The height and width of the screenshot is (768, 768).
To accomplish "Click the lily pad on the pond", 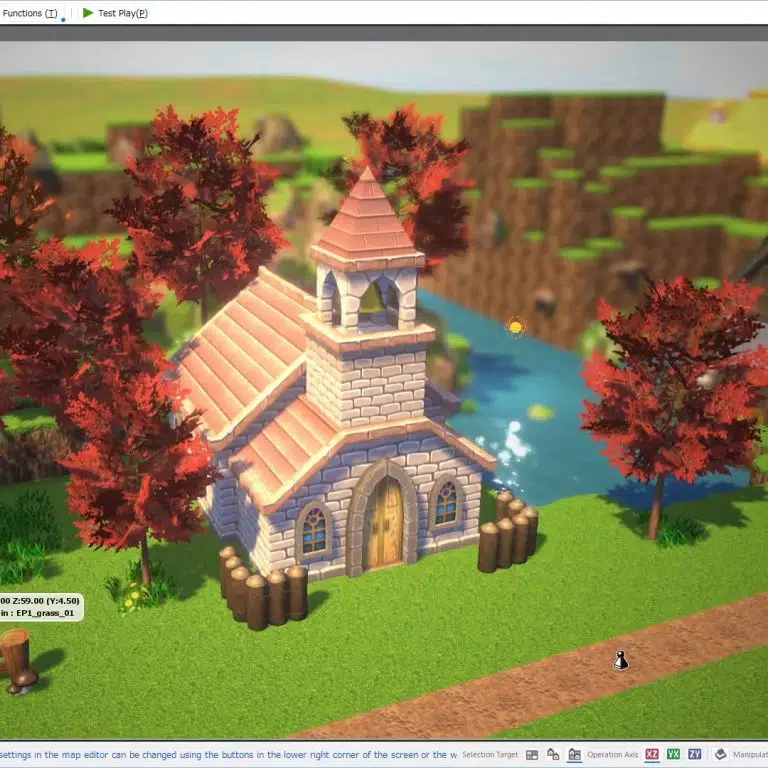I will [541, 411].
